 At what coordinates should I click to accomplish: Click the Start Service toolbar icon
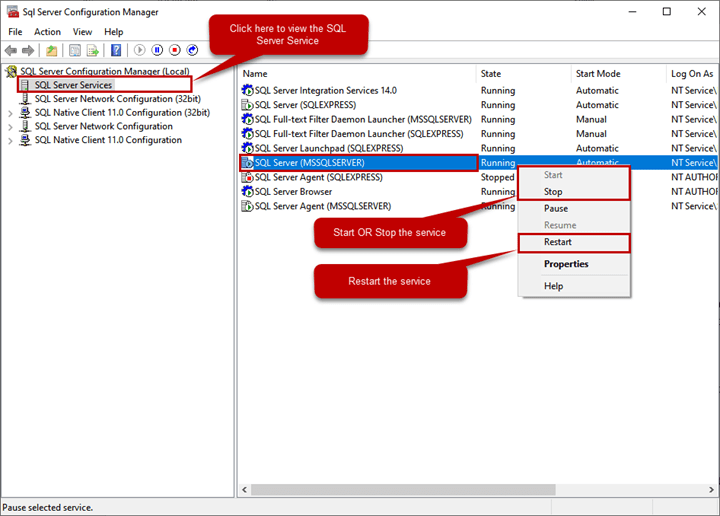point(140,50)
